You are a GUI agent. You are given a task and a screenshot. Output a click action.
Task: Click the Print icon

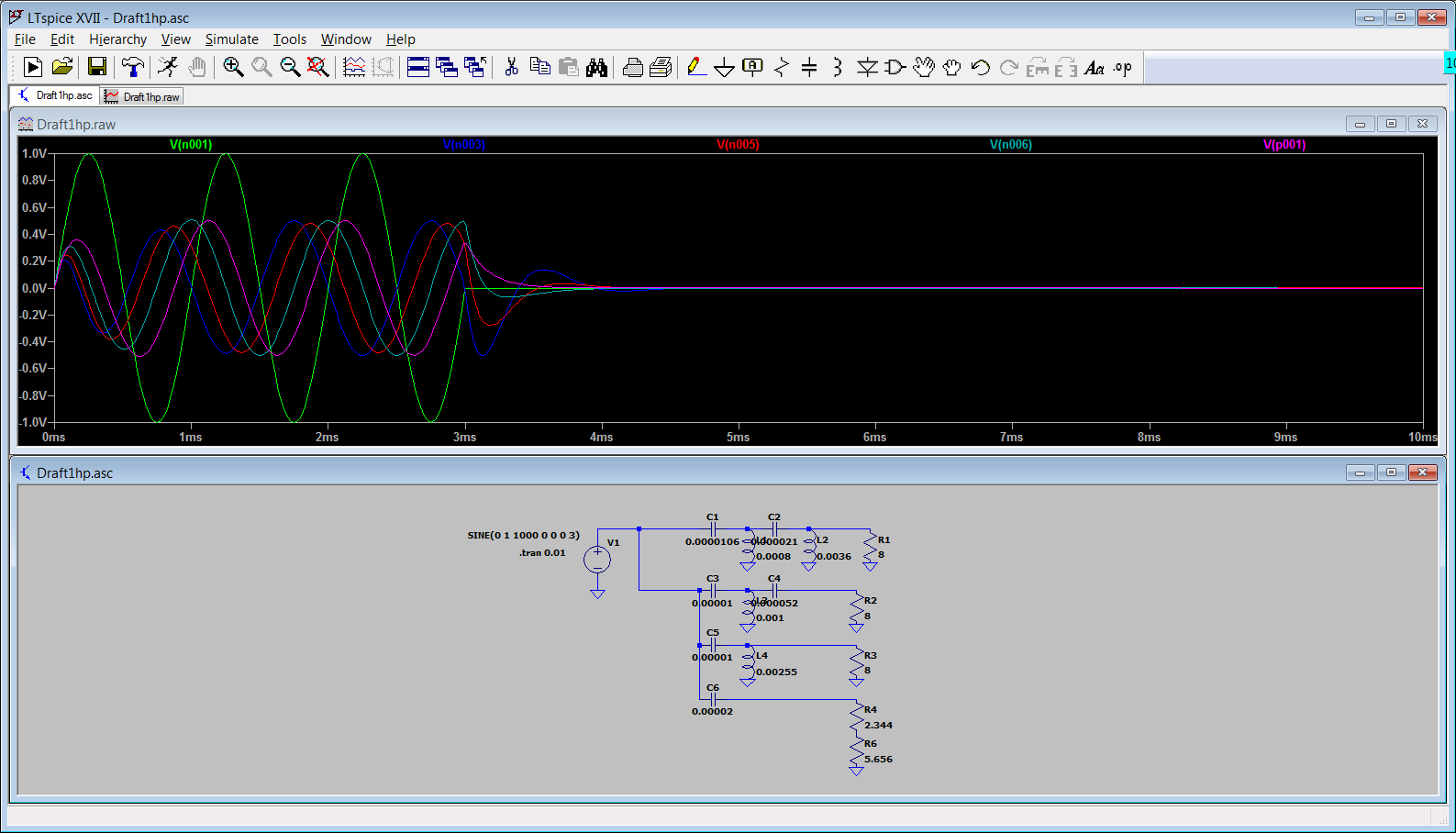[661, 67]
